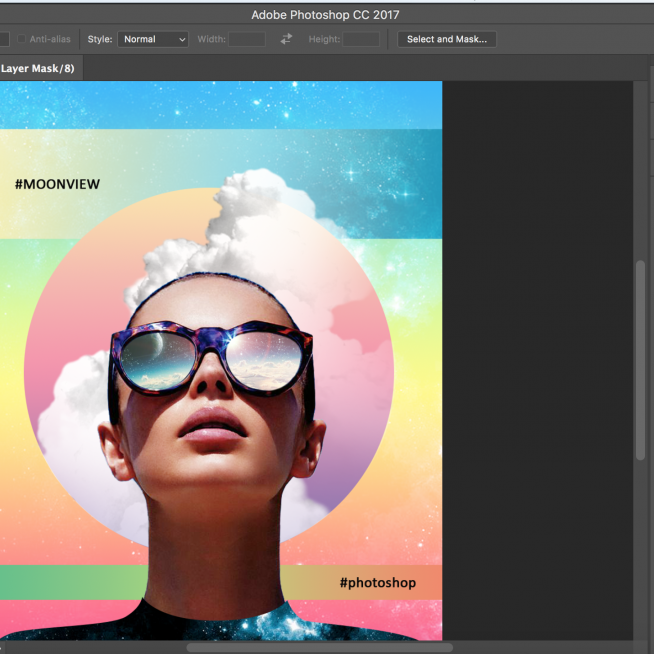Click the swap width and height arrows icon
Viewport: 654px width, 654px height.
(x=286, y=39)
